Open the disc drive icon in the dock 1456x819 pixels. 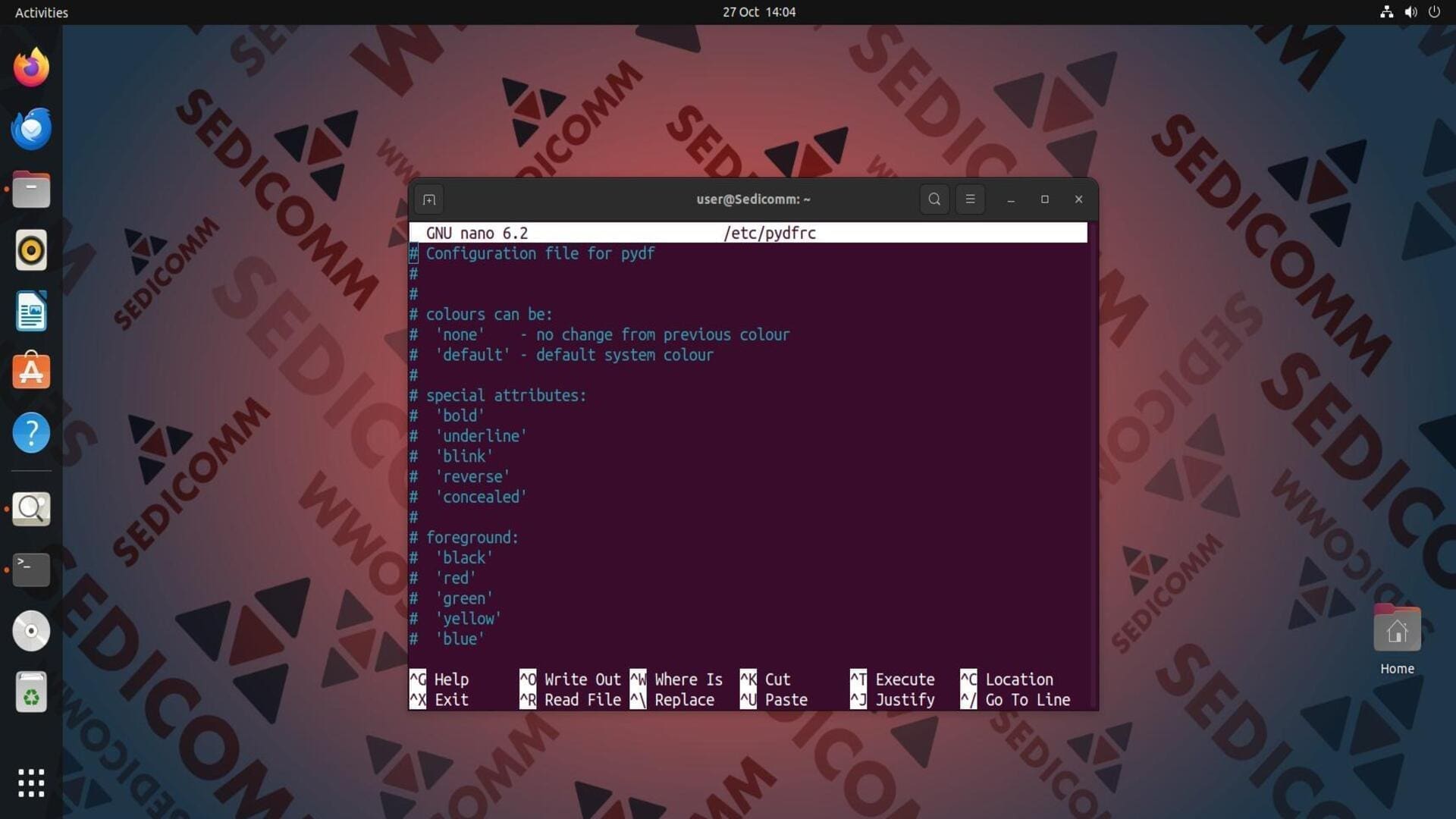pyautogui.click(x=31, y=631)
